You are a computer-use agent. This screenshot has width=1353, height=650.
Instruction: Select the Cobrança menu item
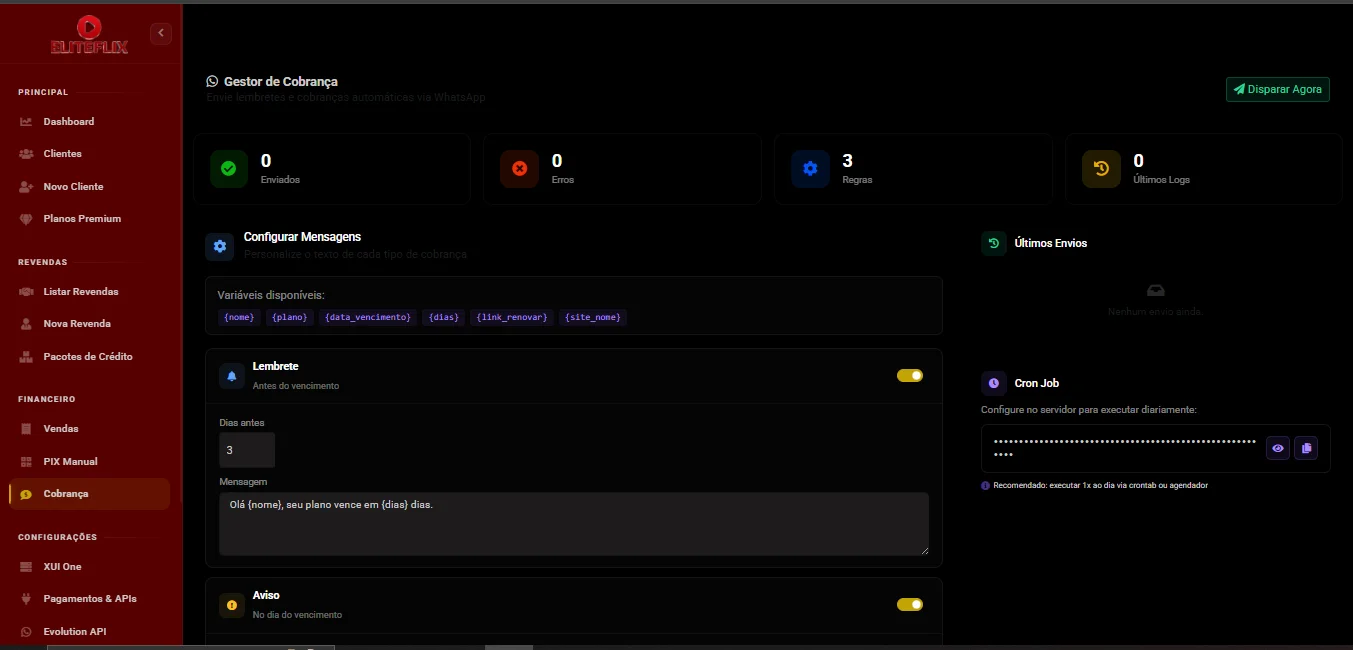(x=89, y=494)
